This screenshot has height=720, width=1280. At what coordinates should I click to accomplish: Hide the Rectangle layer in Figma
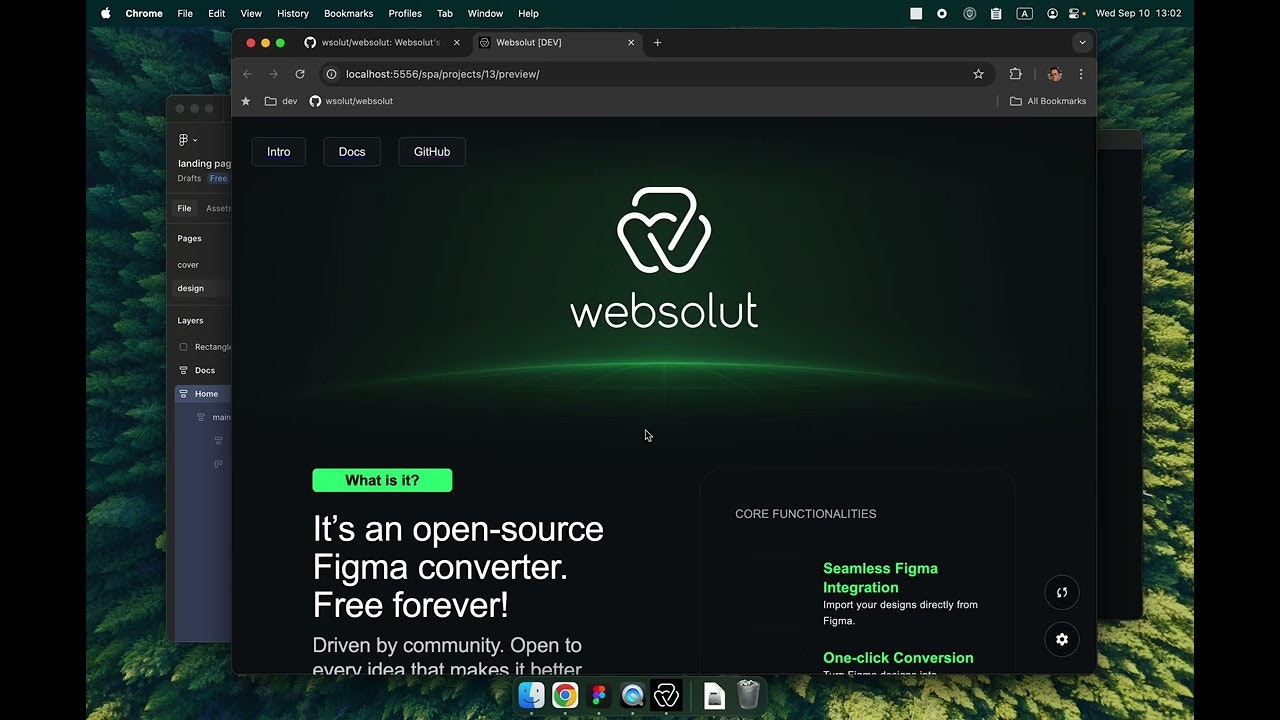tap(183, 346)
